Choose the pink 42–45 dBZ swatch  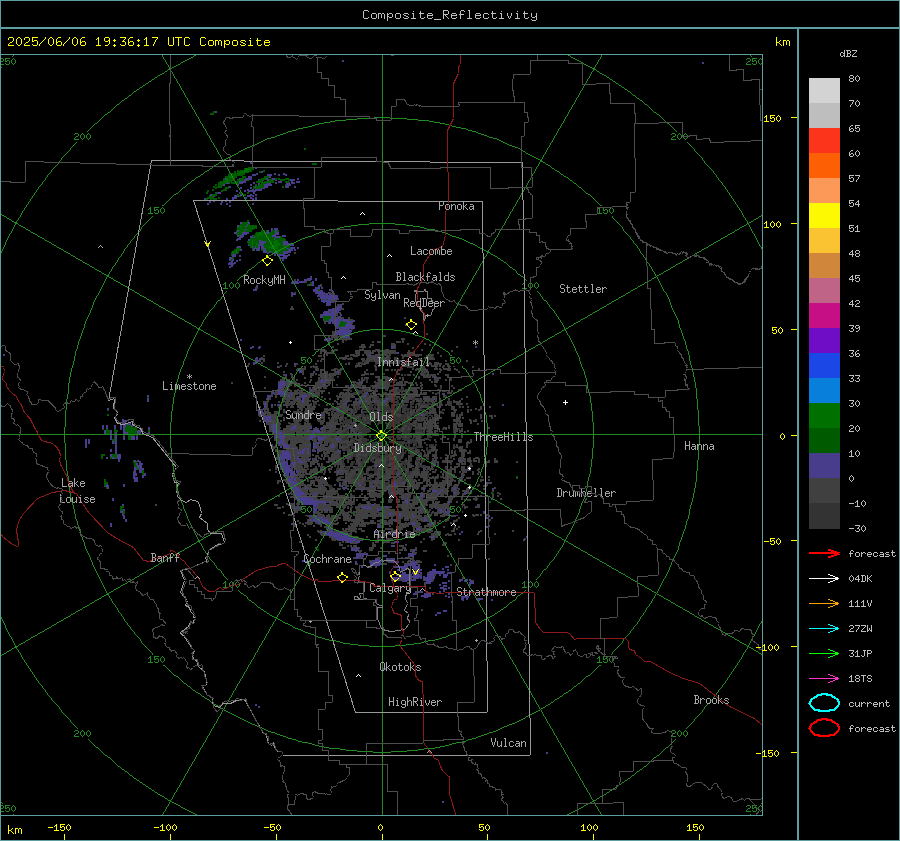click(824, 290)
